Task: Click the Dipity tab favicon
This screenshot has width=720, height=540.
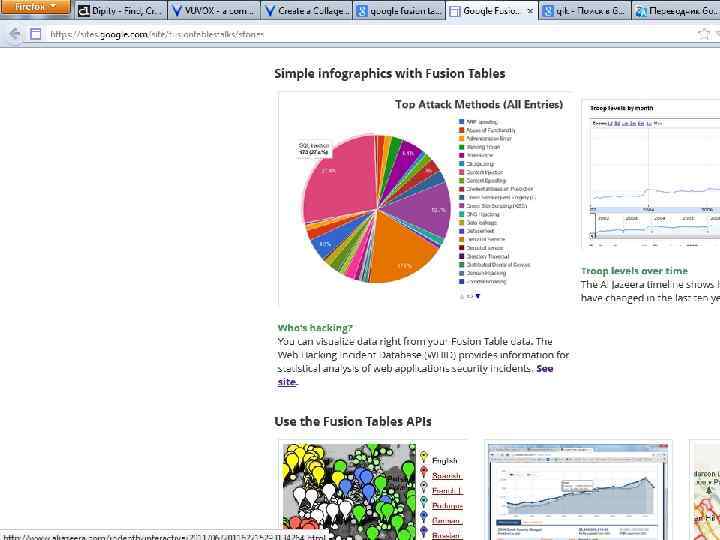Action: 84,11
